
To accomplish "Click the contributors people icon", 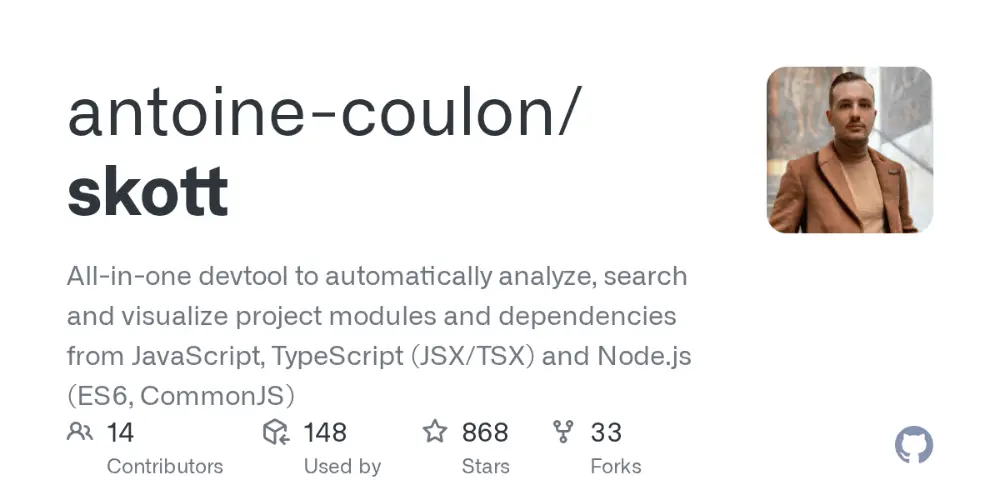I will tap(80, 432).
